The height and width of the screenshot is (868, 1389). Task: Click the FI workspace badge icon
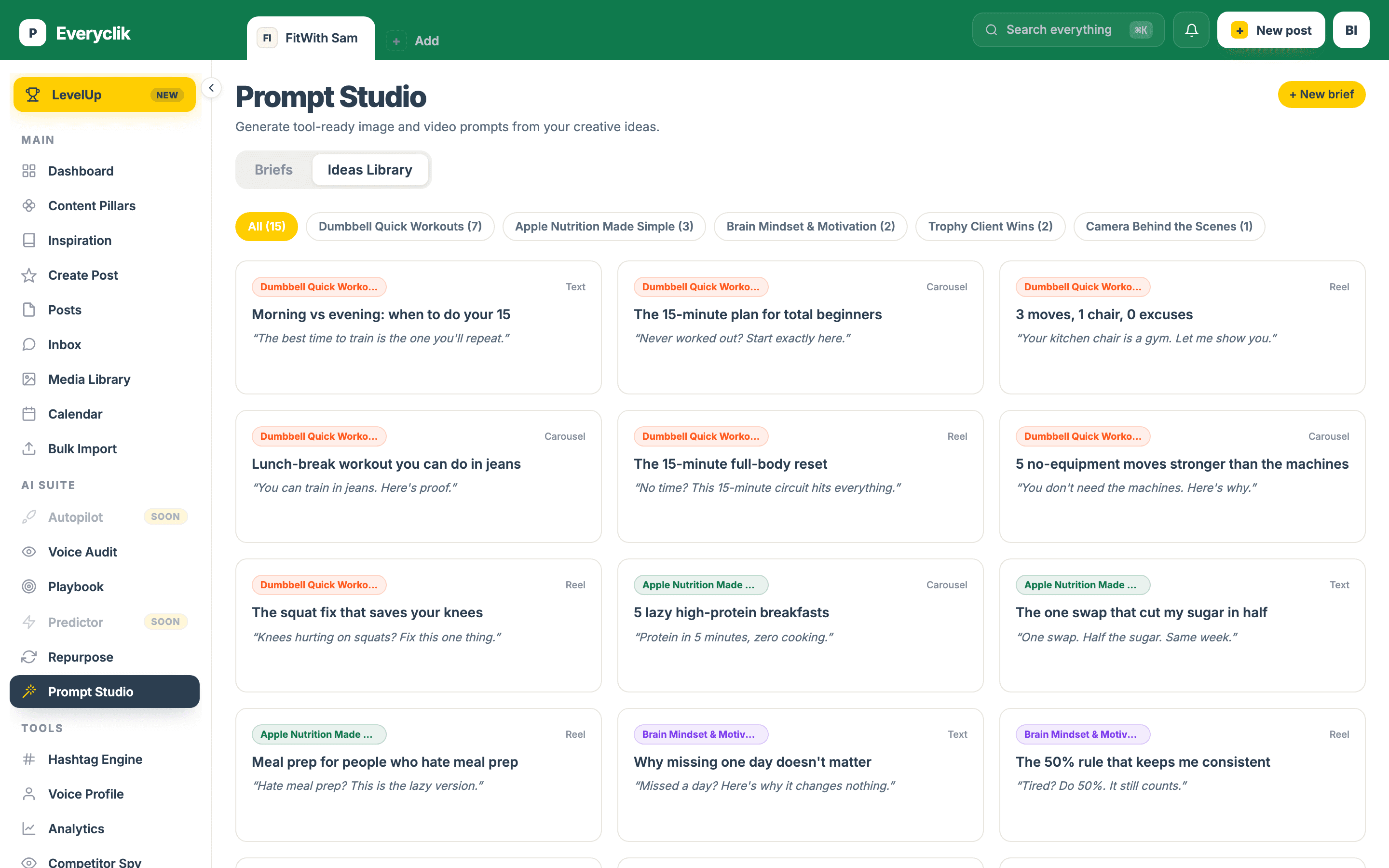coord(267,38)
